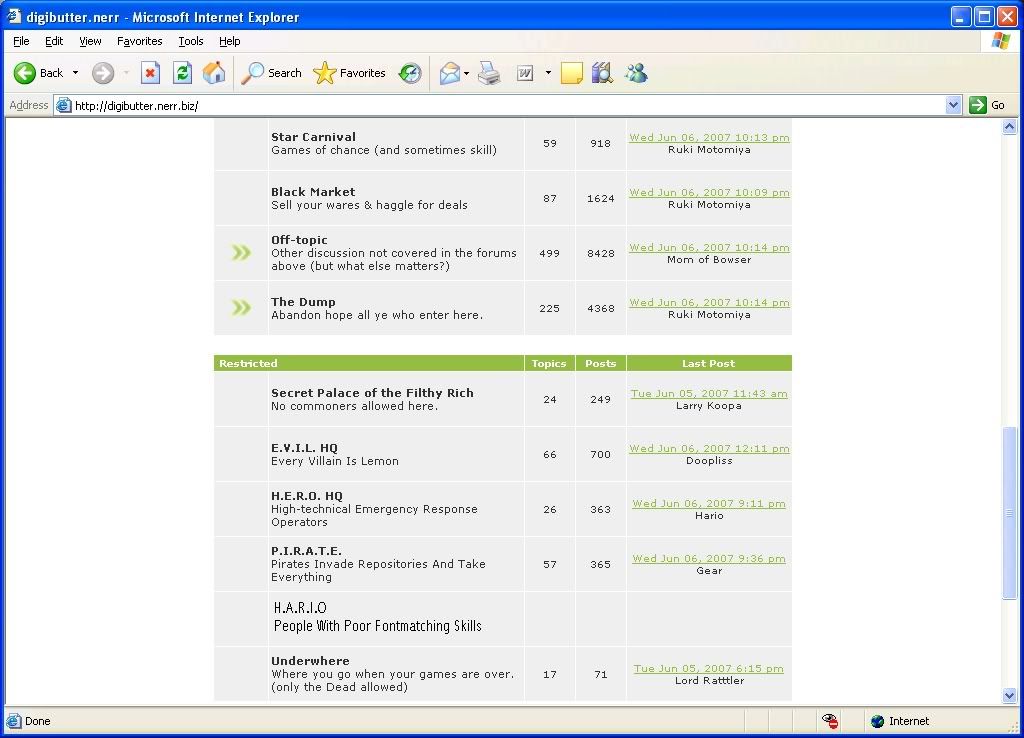The image size is (1024, 738).
Task: Click the Print icon
Action: click(489, 73)
